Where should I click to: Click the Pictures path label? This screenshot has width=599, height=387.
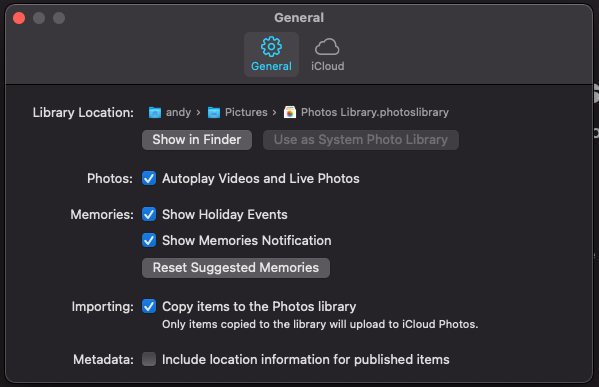tap(246, 112)
